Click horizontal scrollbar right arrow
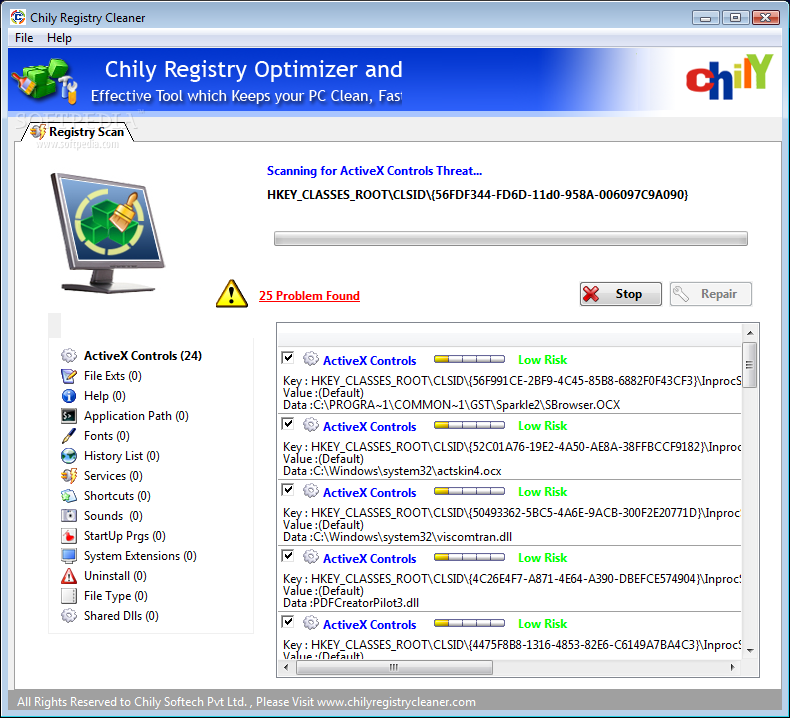The height and width of the screenshot is (718, 790). point(733,667)
